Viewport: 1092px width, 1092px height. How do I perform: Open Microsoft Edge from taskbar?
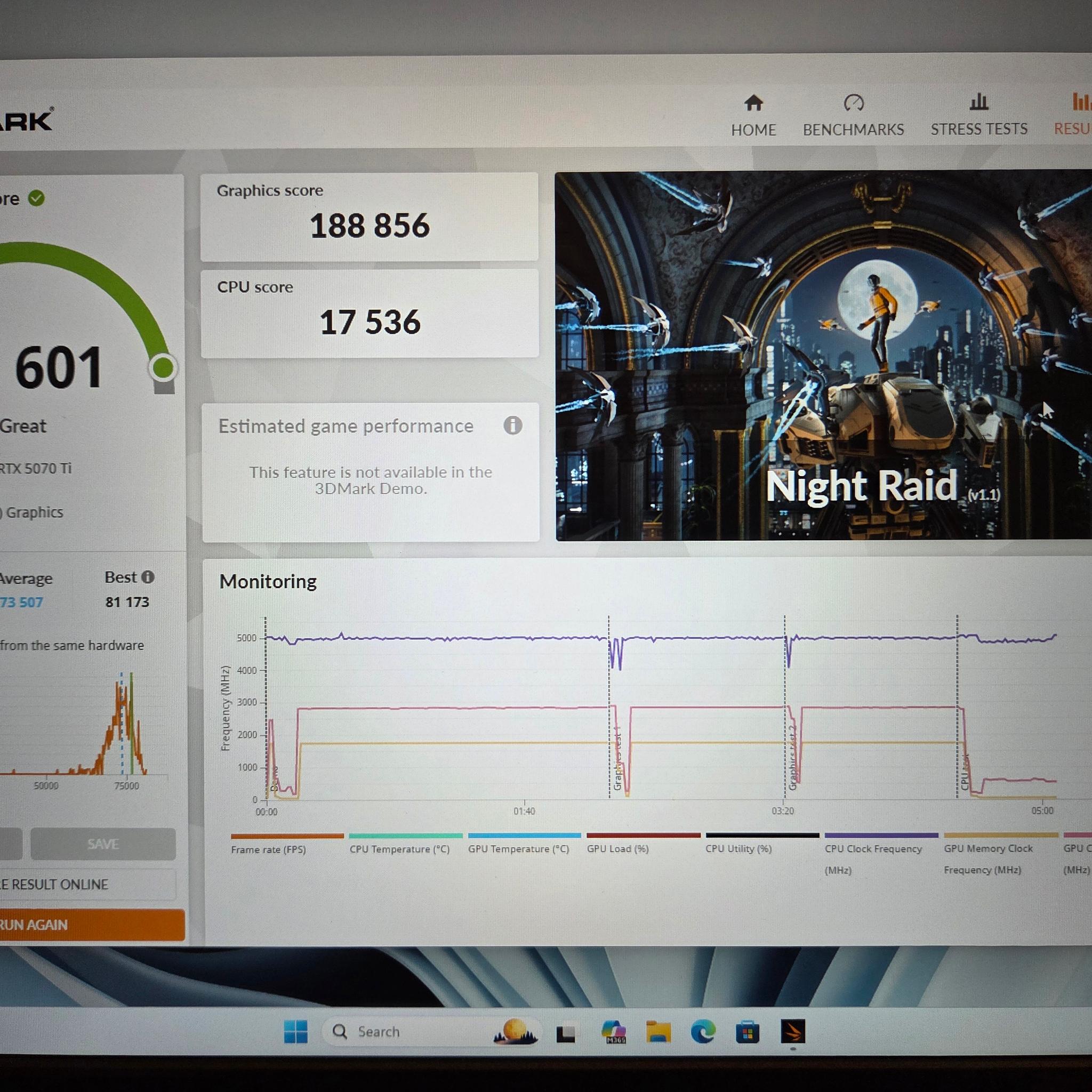point(703,1032)
